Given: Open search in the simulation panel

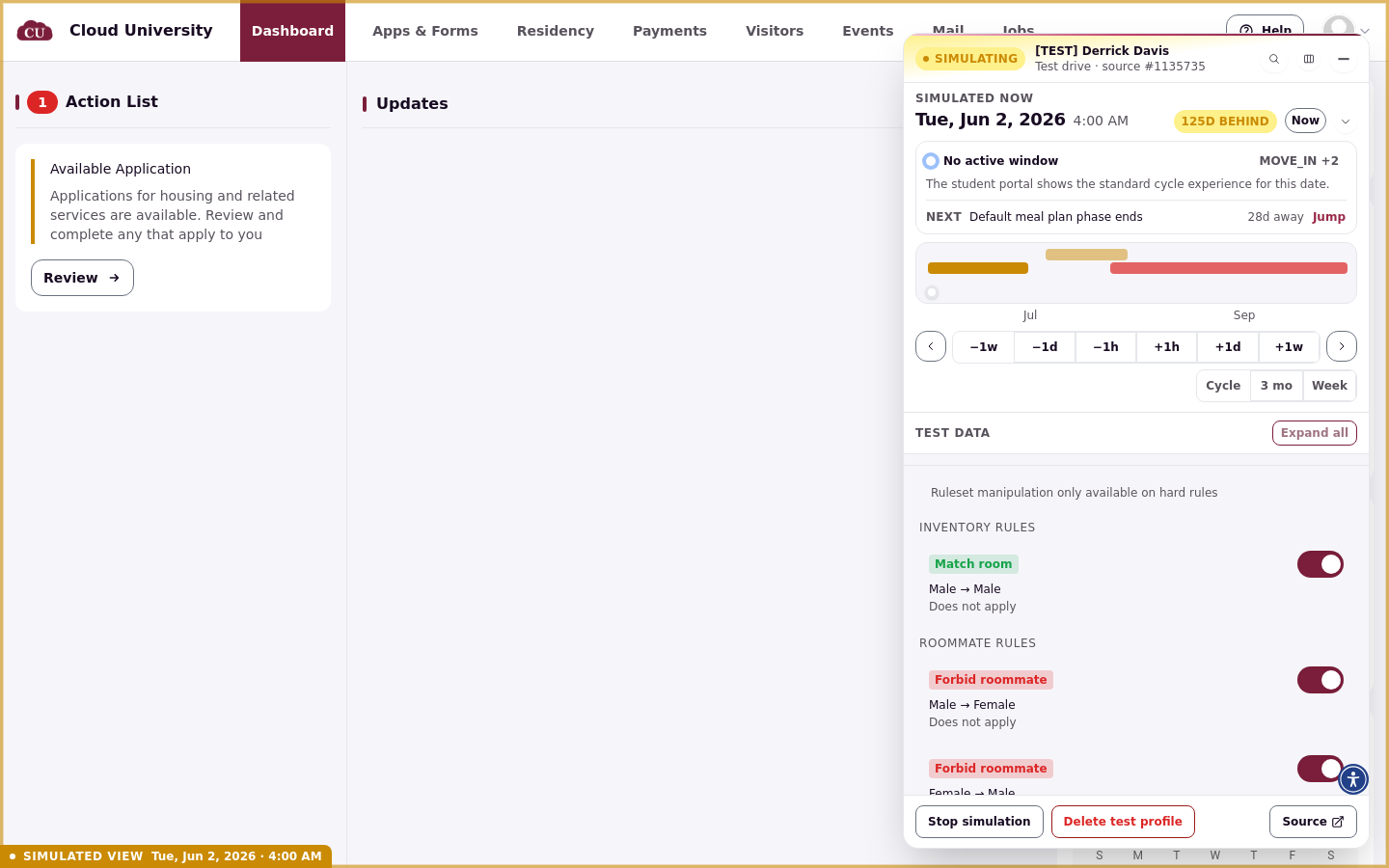Looking at the screenshot, I should [1274, 59].
